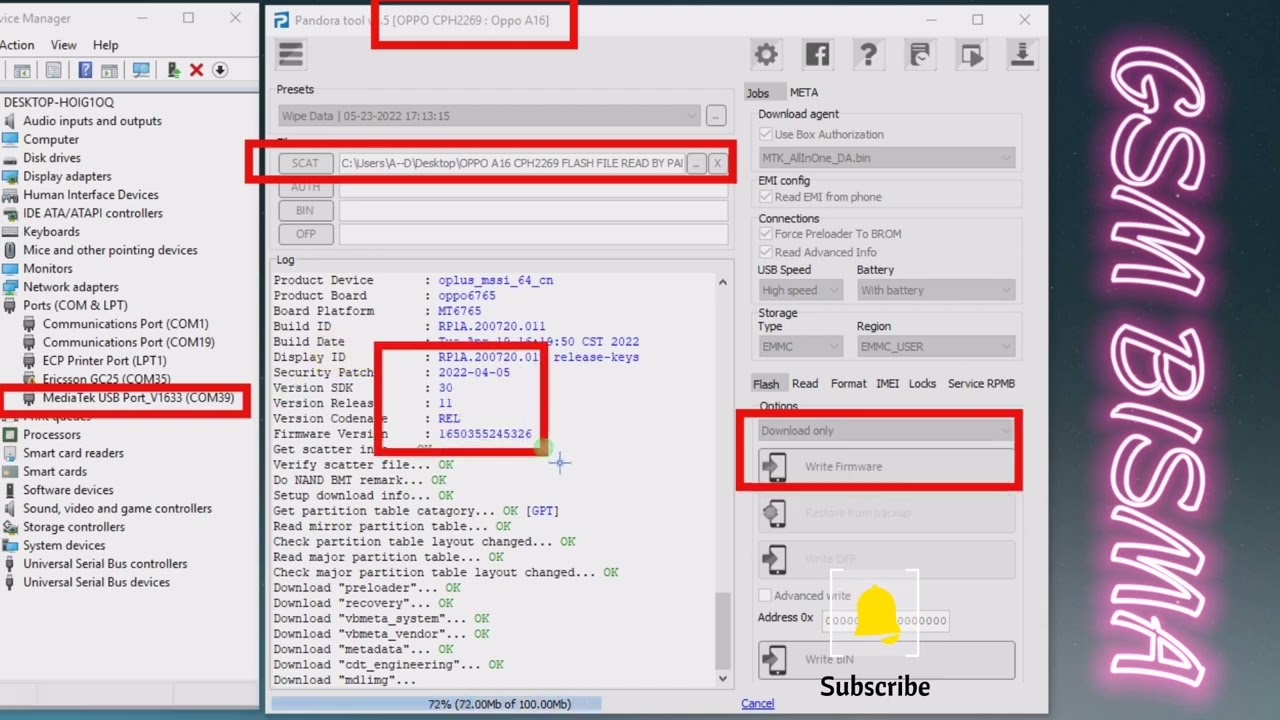1280x720 pixels.
Task: Click the SCAT file path field
Action: point(512,163)
